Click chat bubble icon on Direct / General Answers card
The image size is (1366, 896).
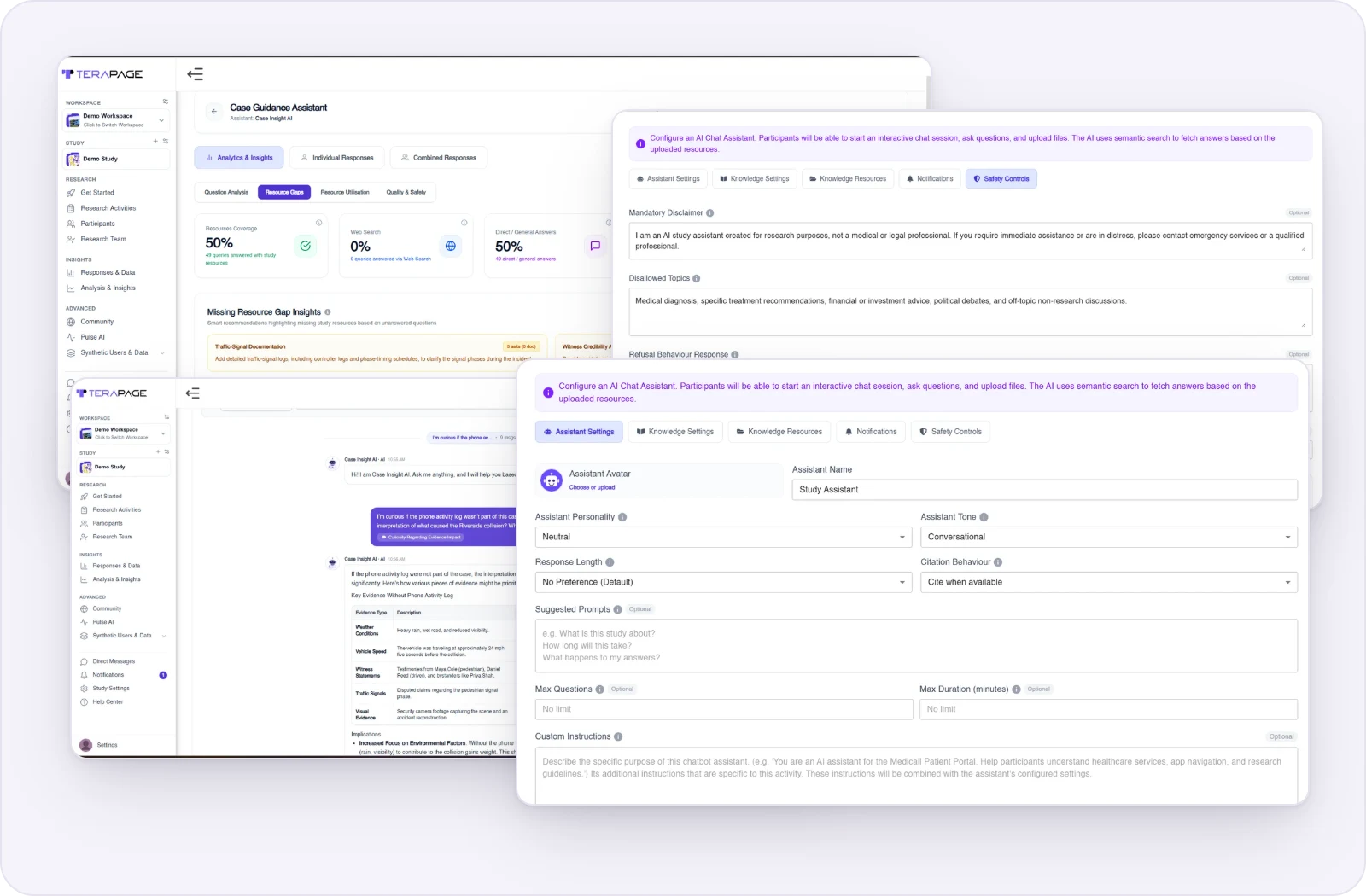click(595, 246)
